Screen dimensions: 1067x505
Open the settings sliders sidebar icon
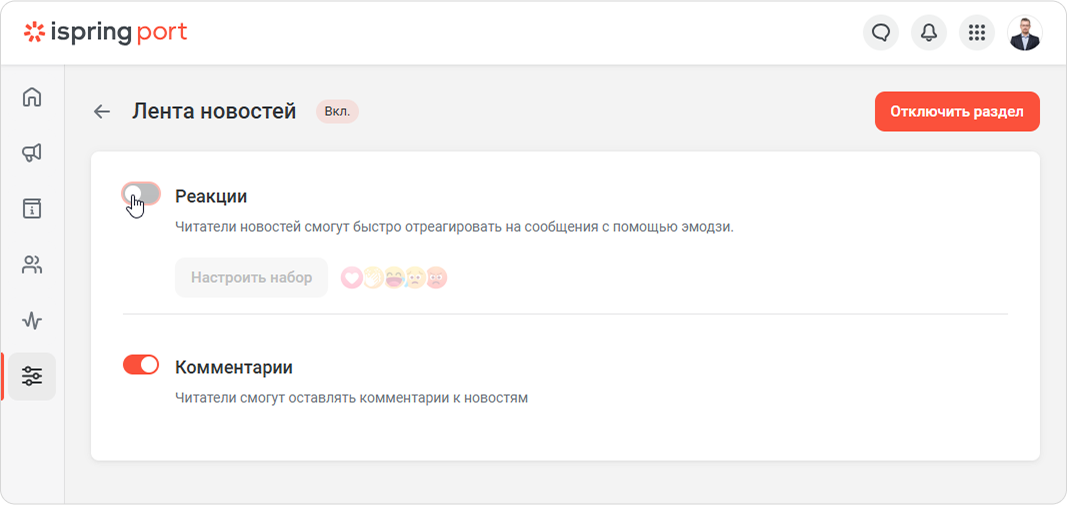click(x=32, y=376)
